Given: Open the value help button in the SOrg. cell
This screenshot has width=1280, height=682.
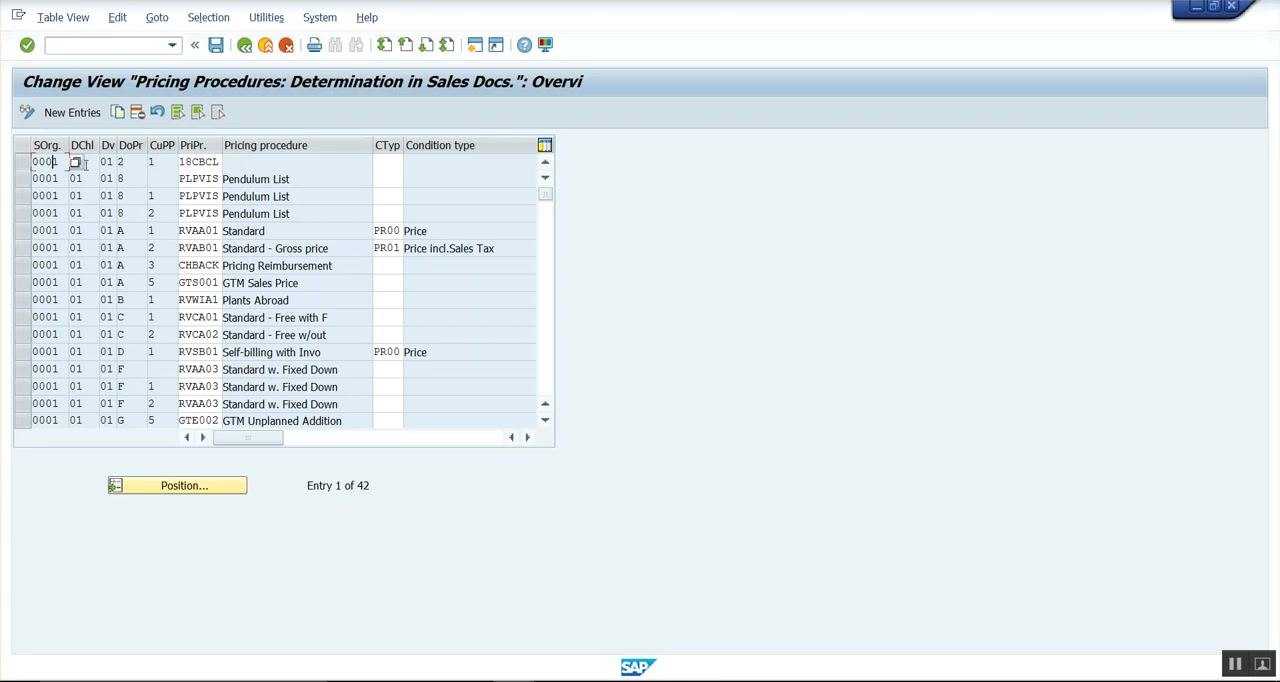Looking at the screenshot, I should [x=76, y=162].
